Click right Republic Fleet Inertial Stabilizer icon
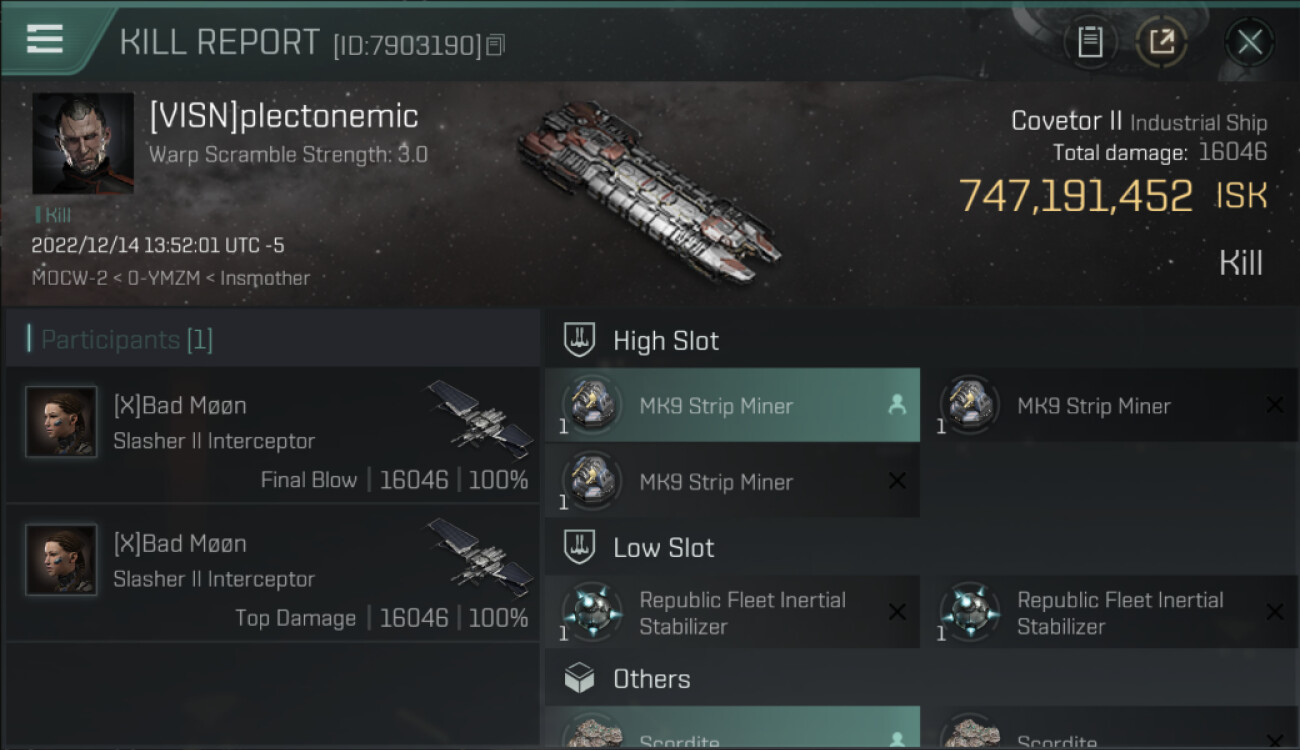 [969, 612]
